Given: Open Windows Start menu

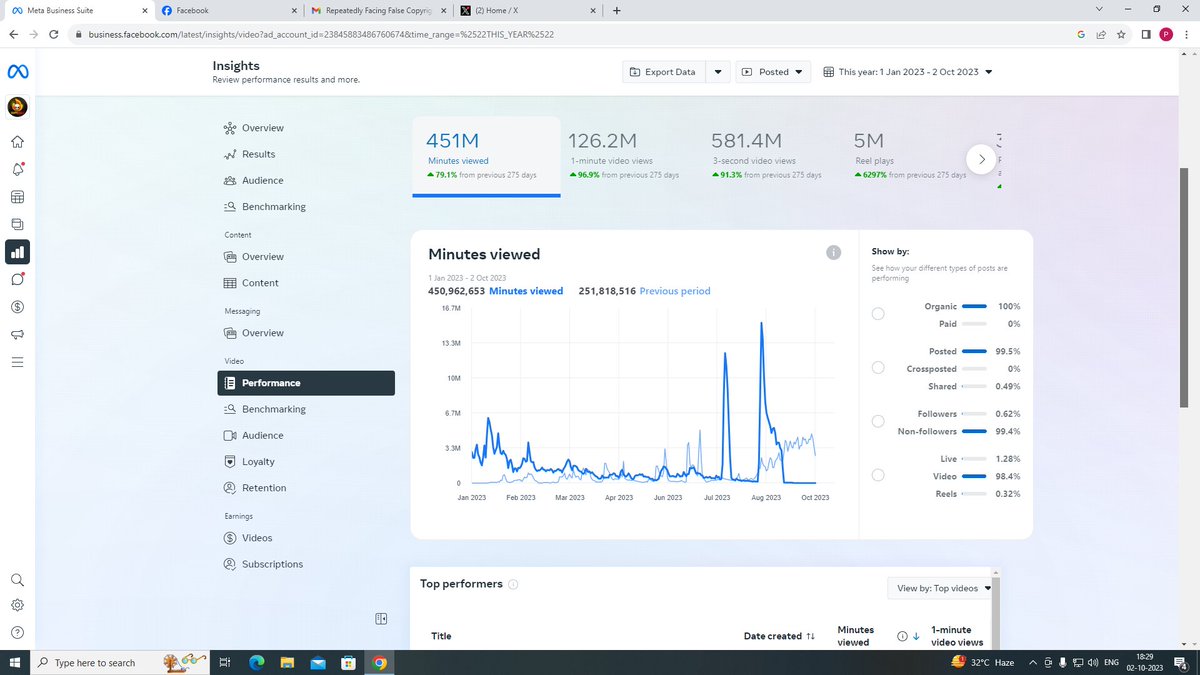Looking at the screenshot, I should [x=14, y=662].
